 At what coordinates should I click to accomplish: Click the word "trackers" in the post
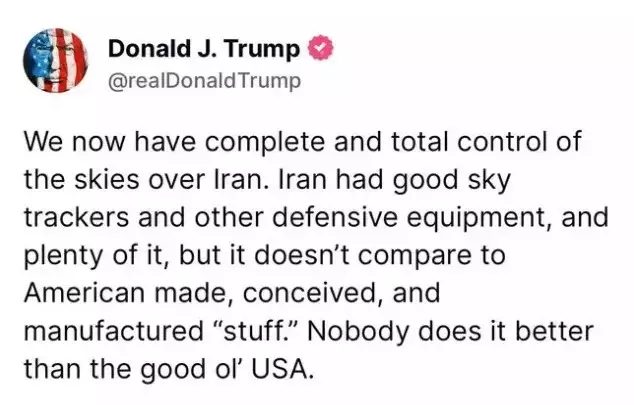[76, 217]
